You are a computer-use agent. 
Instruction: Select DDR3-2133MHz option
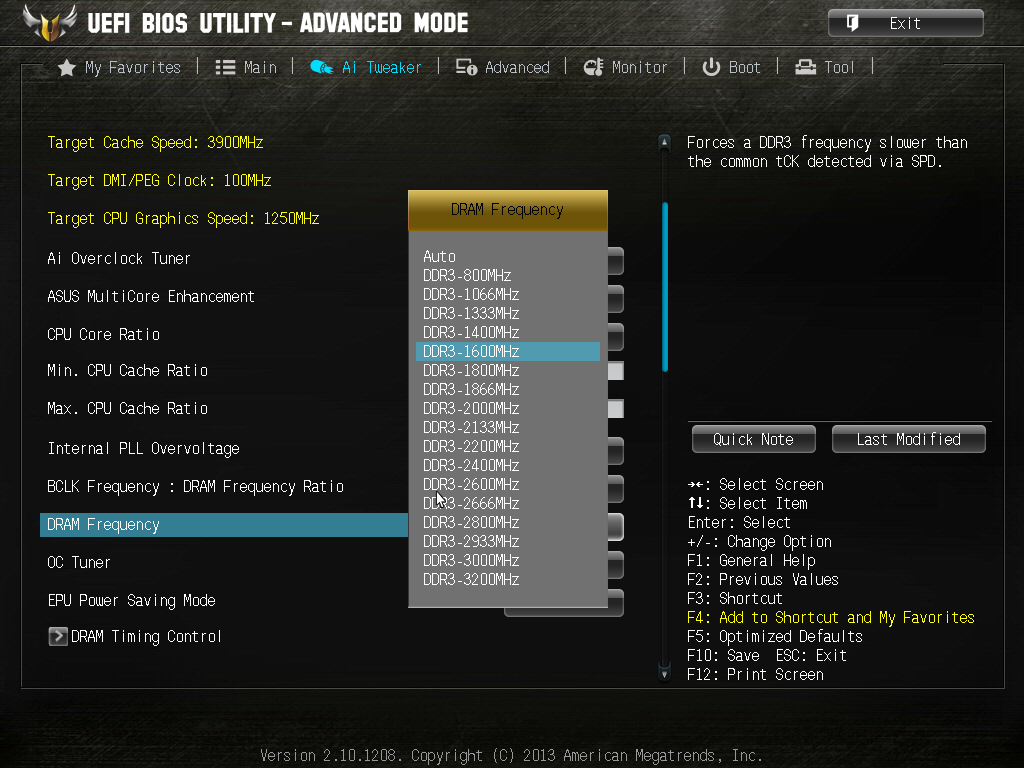tap(508, 427)
